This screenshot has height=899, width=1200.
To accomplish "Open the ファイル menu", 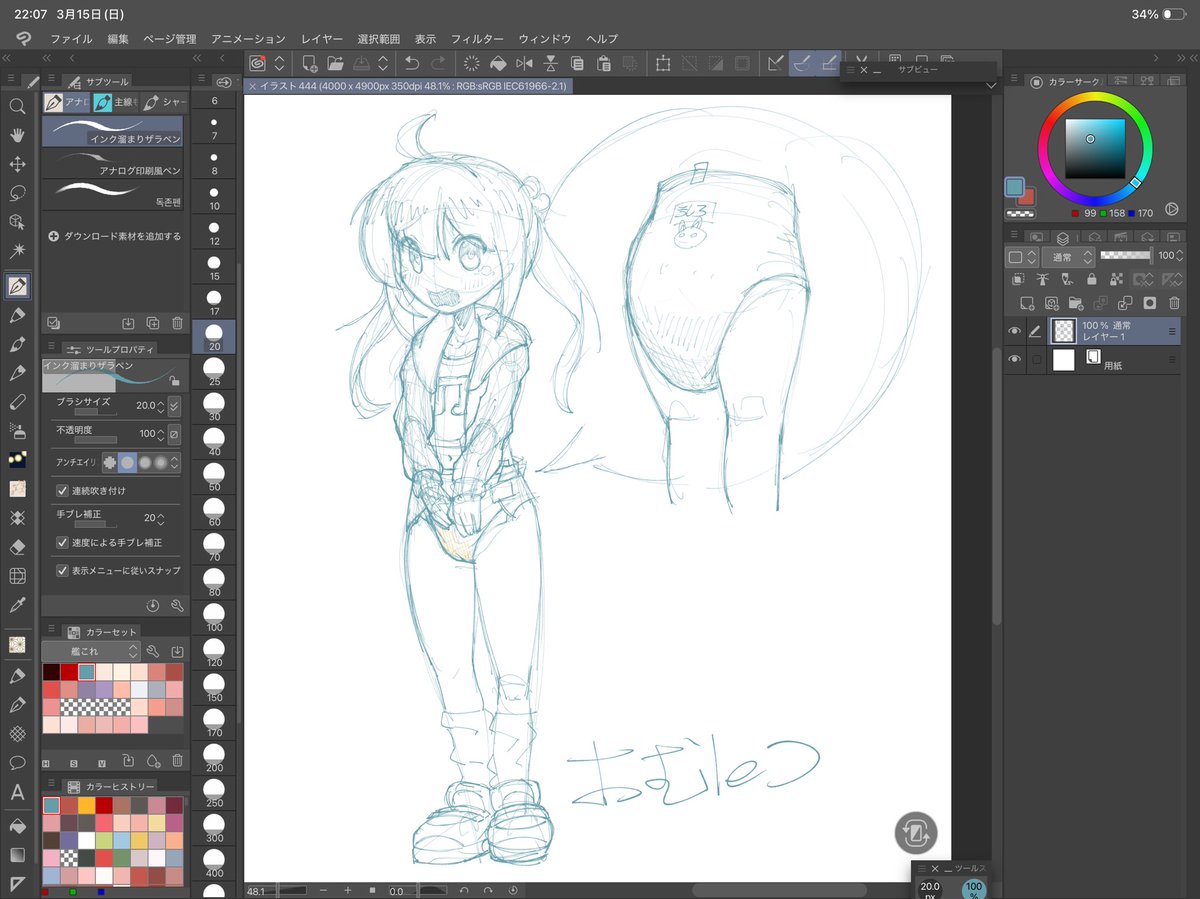I will click(71, 38).
